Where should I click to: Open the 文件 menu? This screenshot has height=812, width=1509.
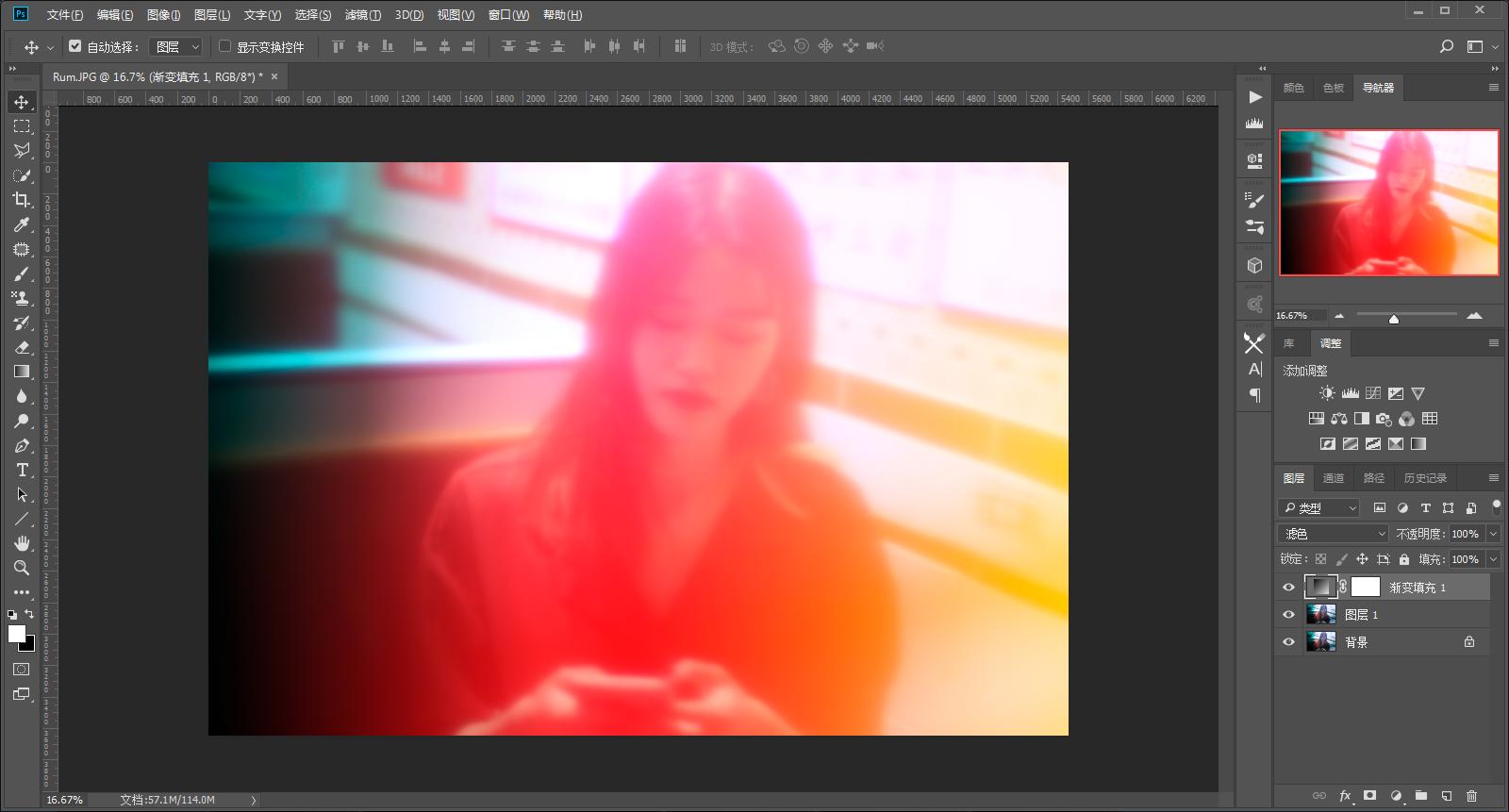(x=65, y=15)
